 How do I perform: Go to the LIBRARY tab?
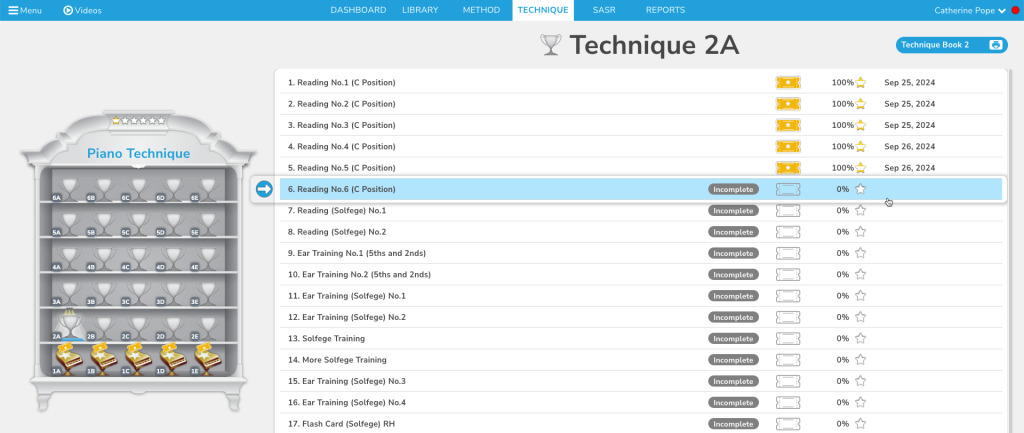pyautogui.click(x=420, y=10)
